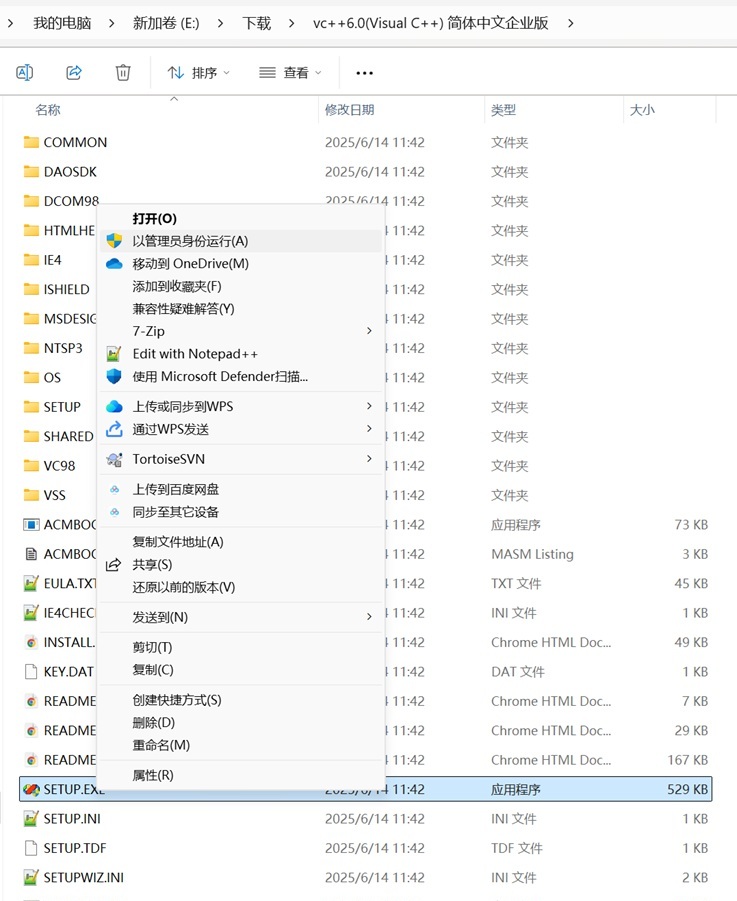Click the chevron after 新加卷 (E:) in breadcrumb
This screenshot has width=737, height=901.
(221, 24)
